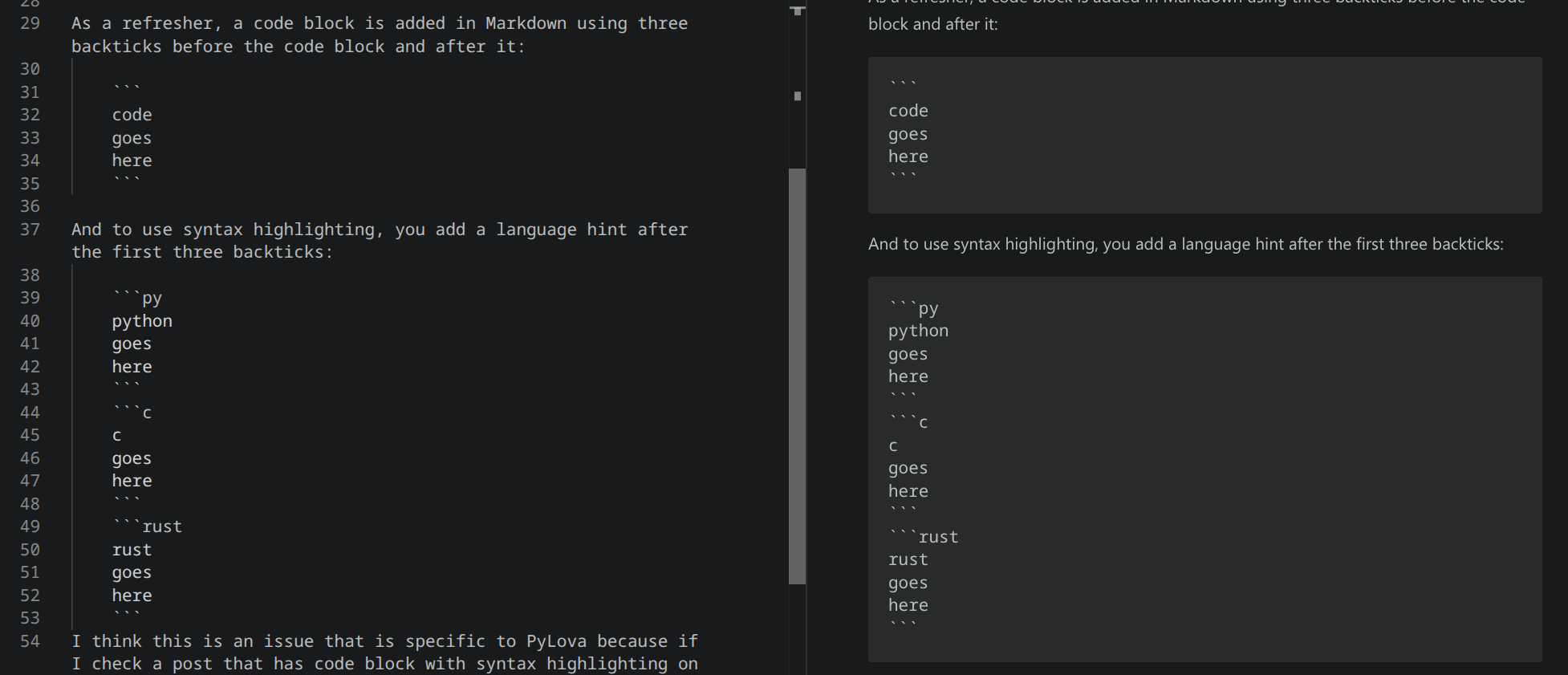Click 'As a refresher' text in the editor

click(143, 23)
